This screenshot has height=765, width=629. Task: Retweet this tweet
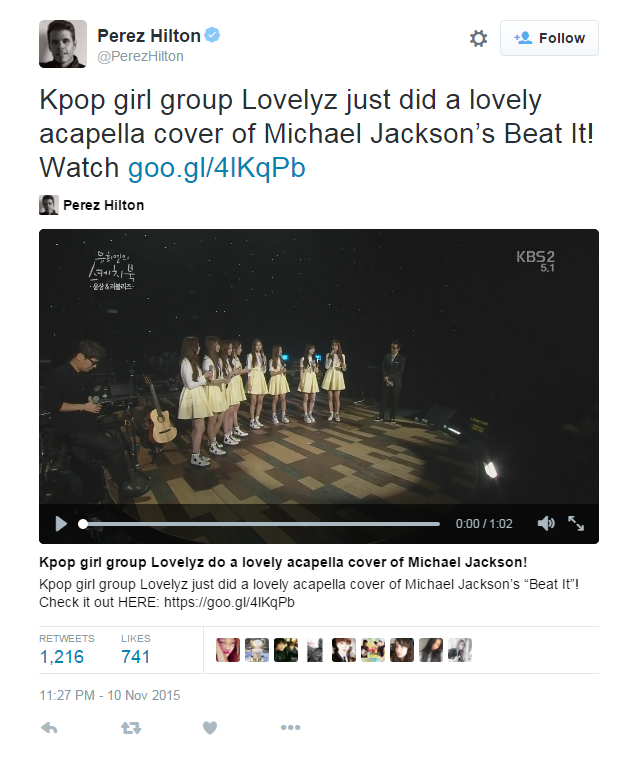[131, 728]
